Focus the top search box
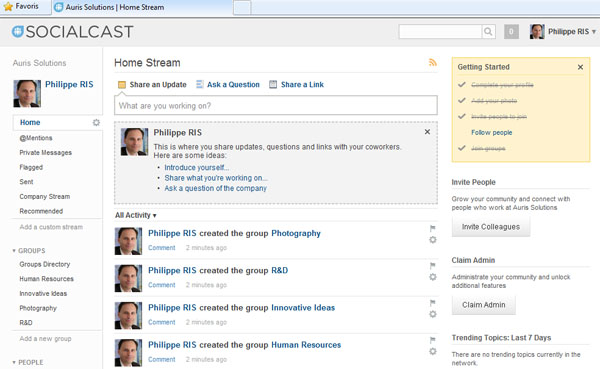The width and height of the screenshot is (600, 369). point(440,31)
